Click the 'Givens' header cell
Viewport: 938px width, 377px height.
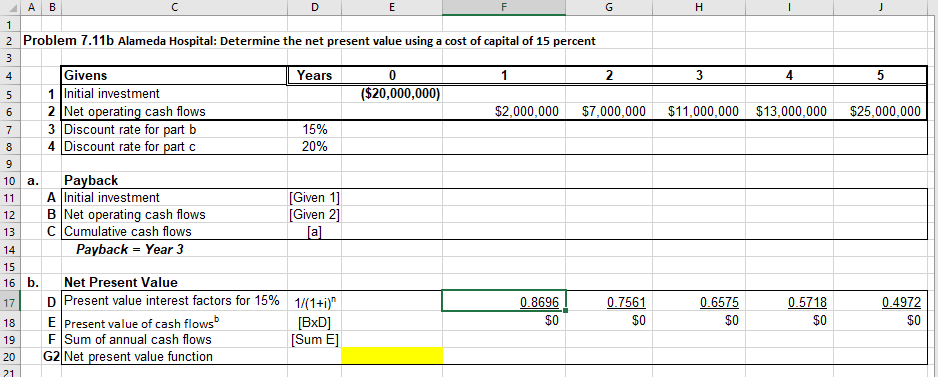[x=174, y=75]
